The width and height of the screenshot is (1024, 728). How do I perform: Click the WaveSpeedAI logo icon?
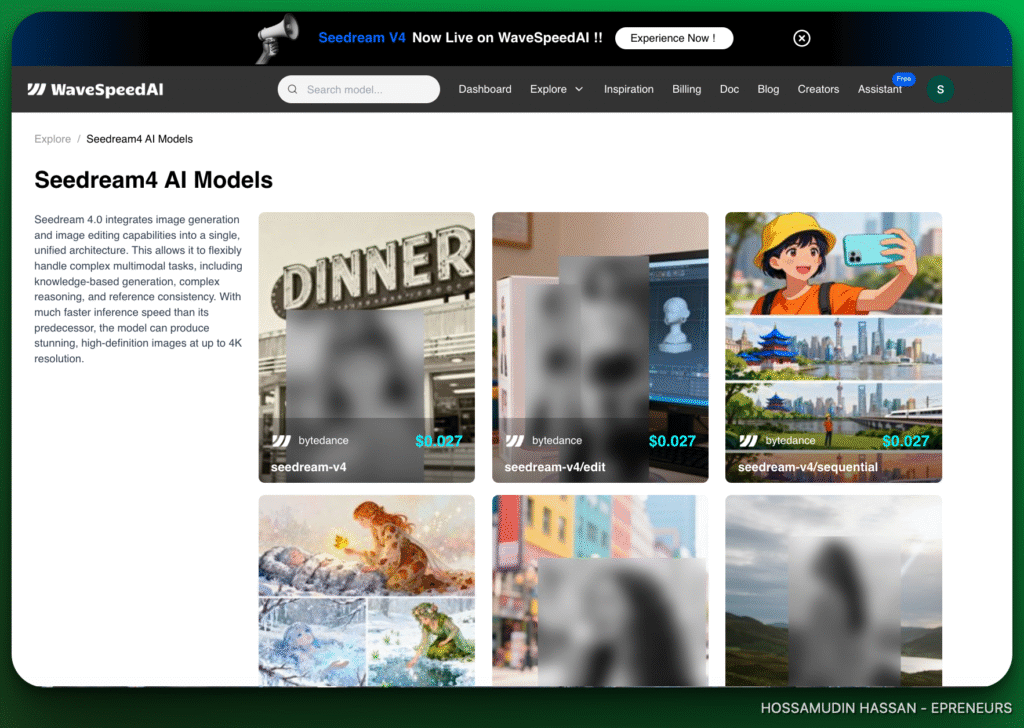click(37, 90)
